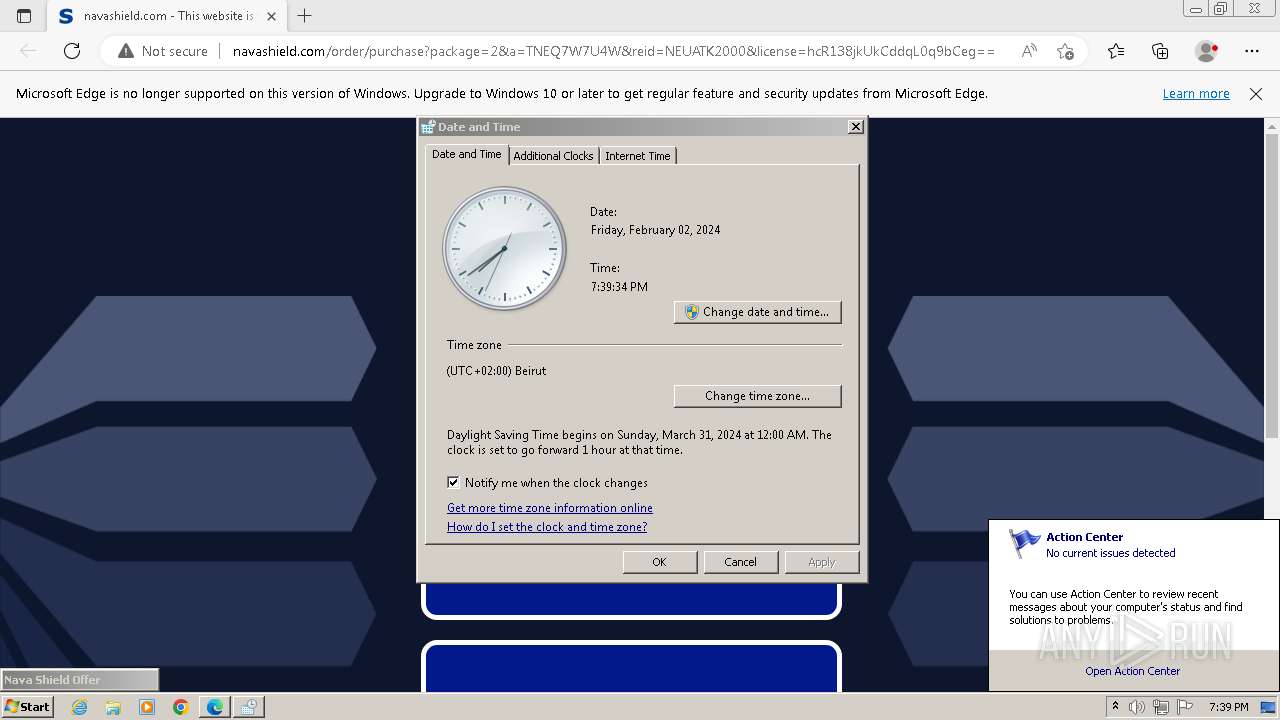Open Collections icon in Edge toolbar
Viewport: 1280px width, 720px height.
(x=1160, y=51)
